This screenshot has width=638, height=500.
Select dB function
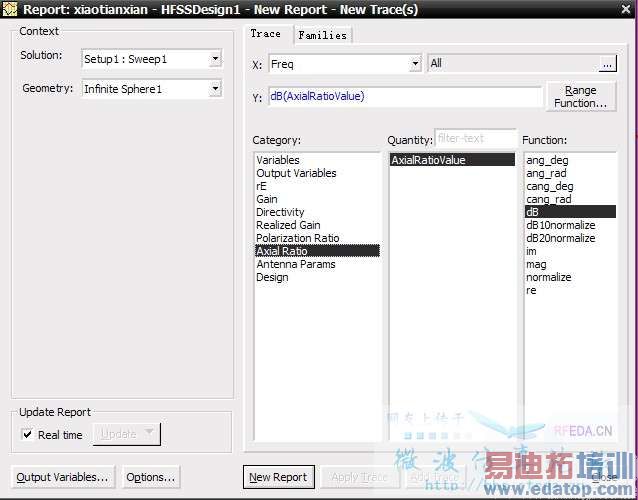coord(570,212)
